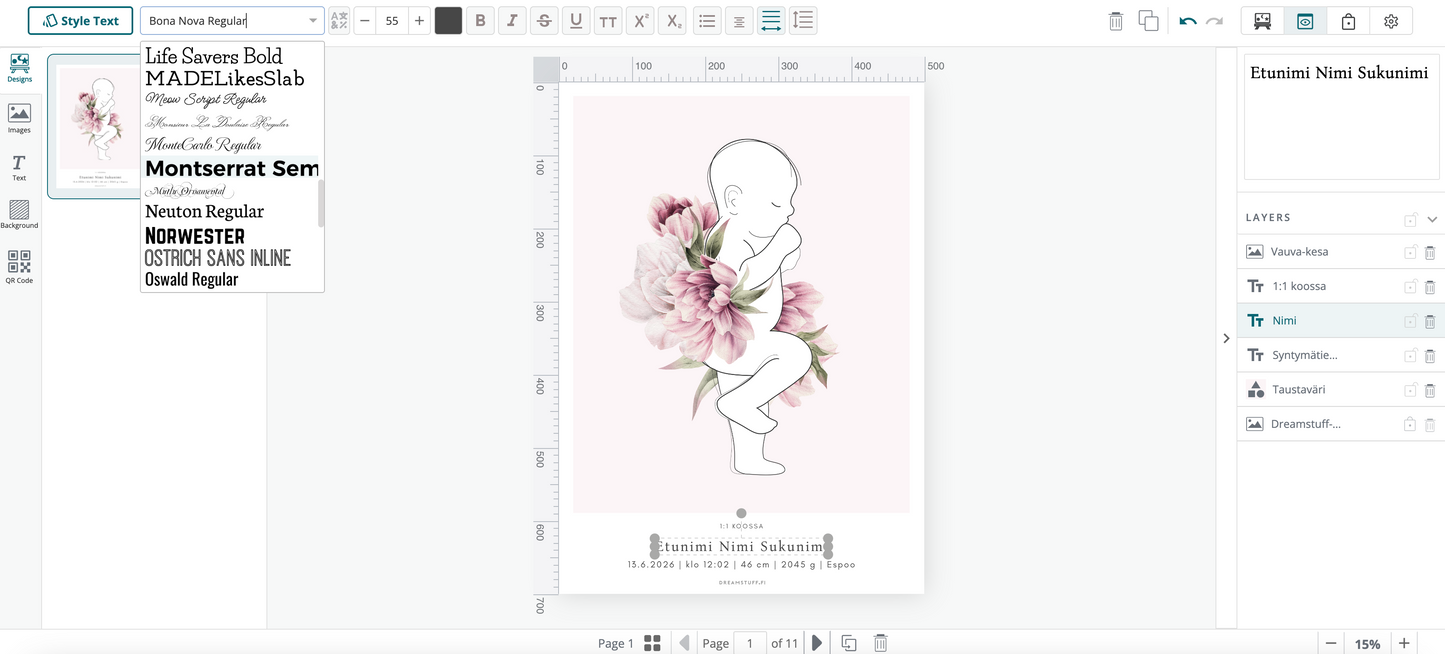
Task: Select the Nimi layer
Action: (1340, 321)
